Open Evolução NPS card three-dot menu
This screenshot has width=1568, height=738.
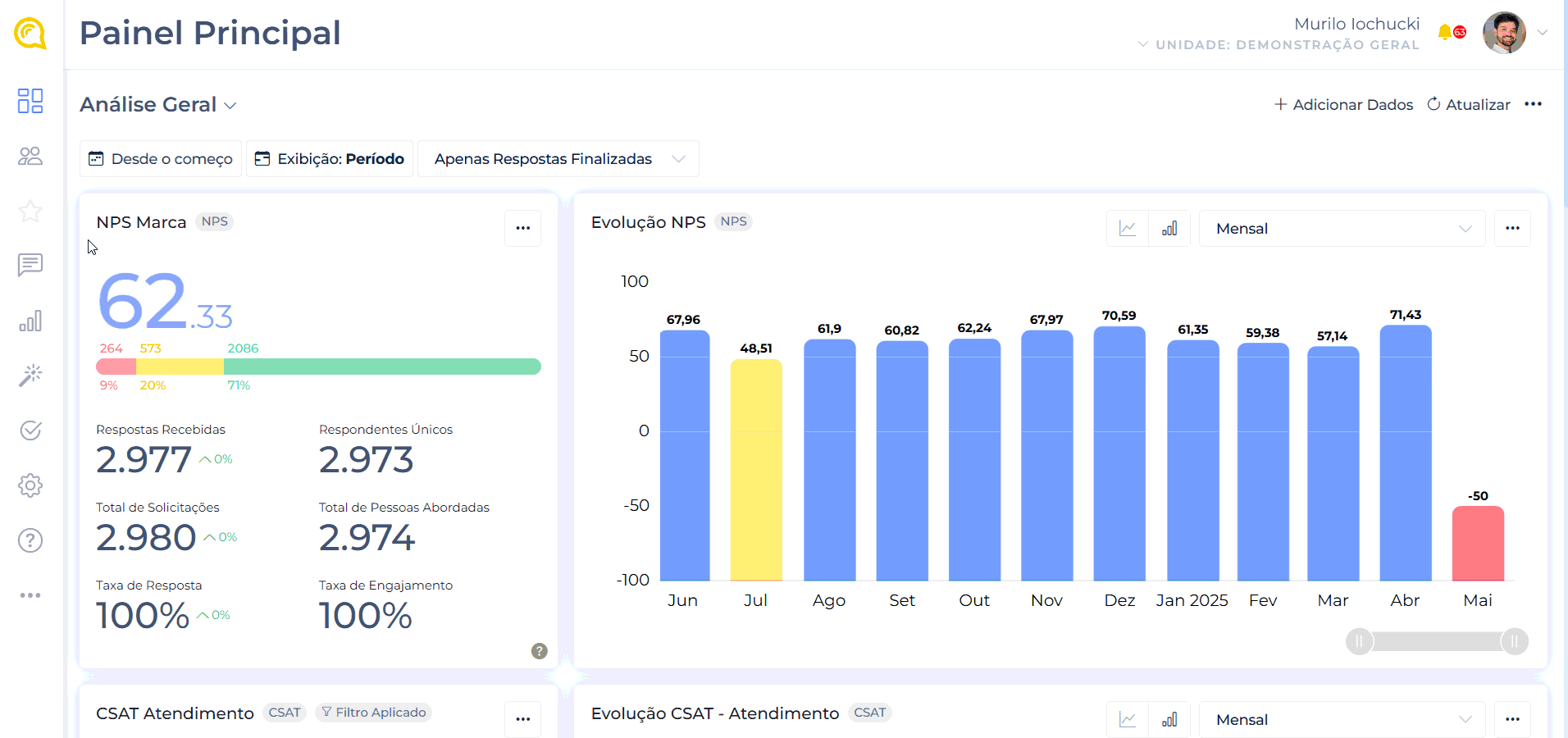(x=1512, y=228)
